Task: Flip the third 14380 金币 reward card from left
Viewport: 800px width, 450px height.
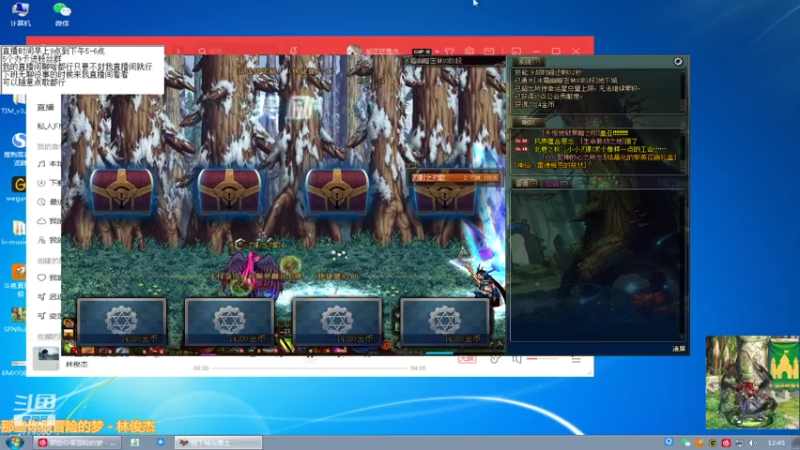Action: tap(337, 322)
